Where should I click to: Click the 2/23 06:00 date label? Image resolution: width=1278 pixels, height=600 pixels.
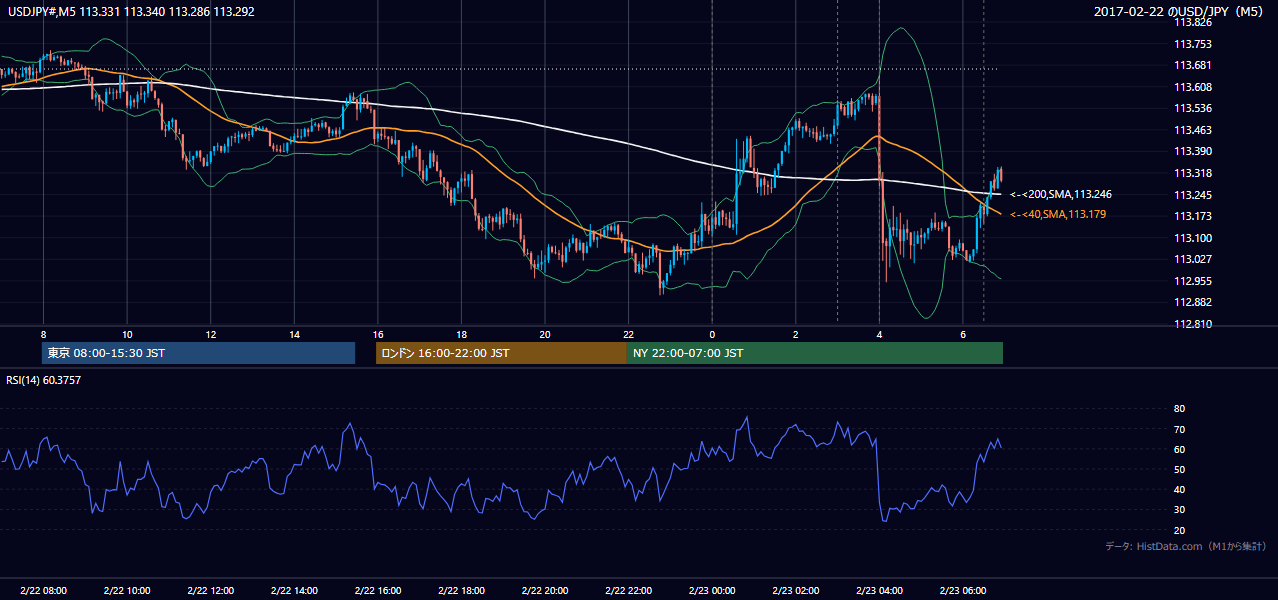pyautogui.click(x=962, y=591)
